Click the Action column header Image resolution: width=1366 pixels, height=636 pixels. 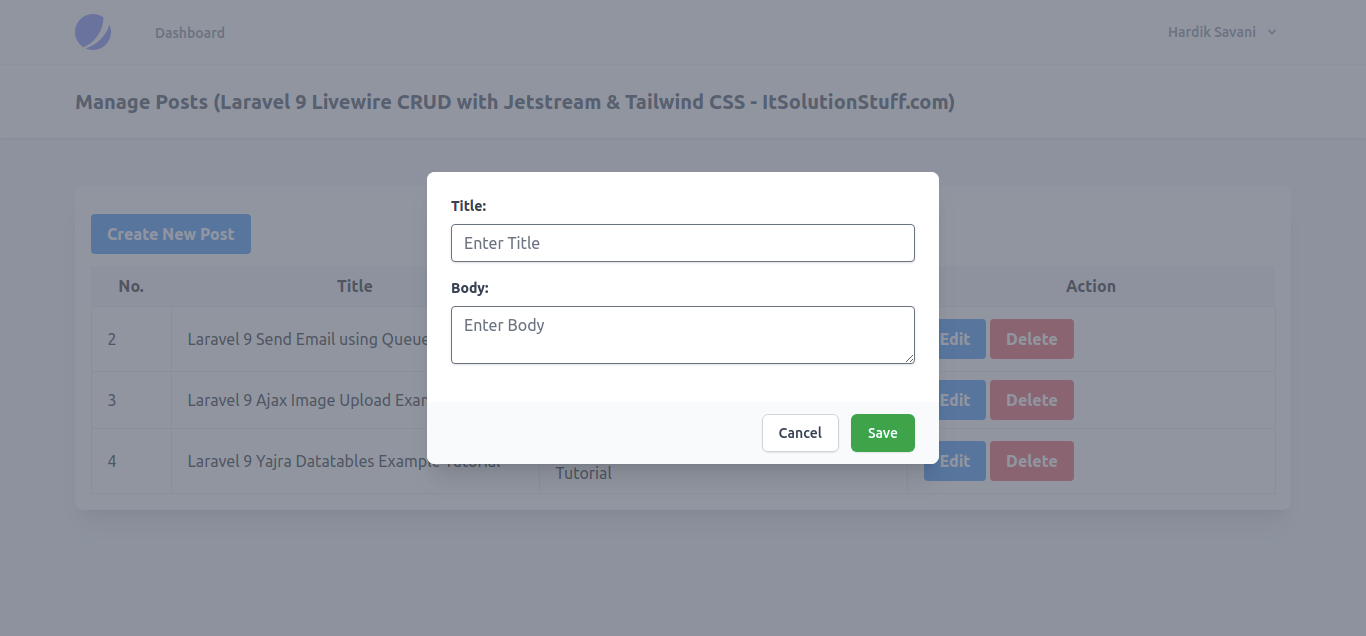(1090, 286)
